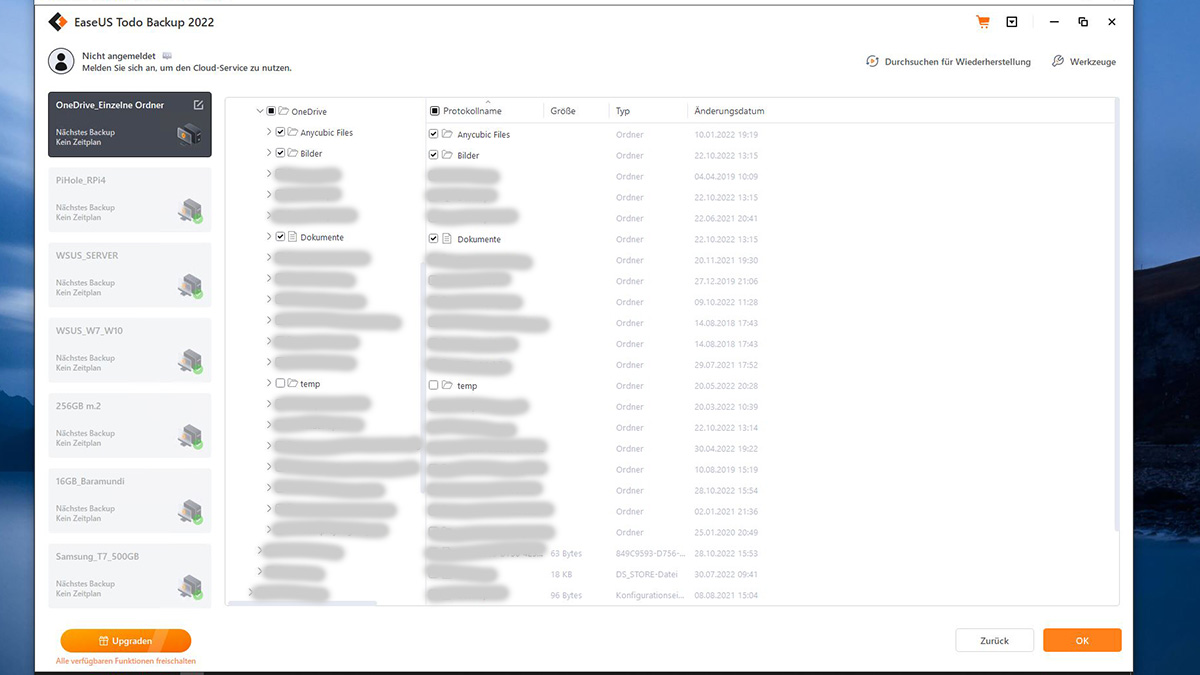
Task: Collapse the OneDrive tree node
Action: pos(260,111)
